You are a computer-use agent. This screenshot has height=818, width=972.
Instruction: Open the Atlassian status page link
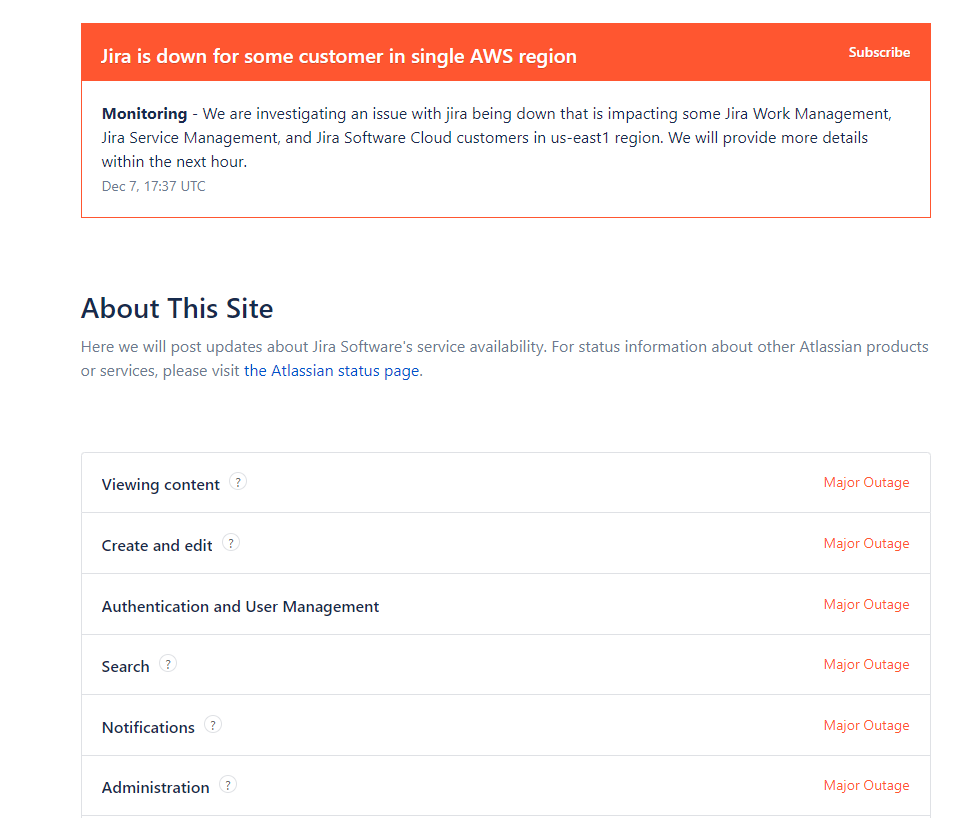(x=332, y=371)
